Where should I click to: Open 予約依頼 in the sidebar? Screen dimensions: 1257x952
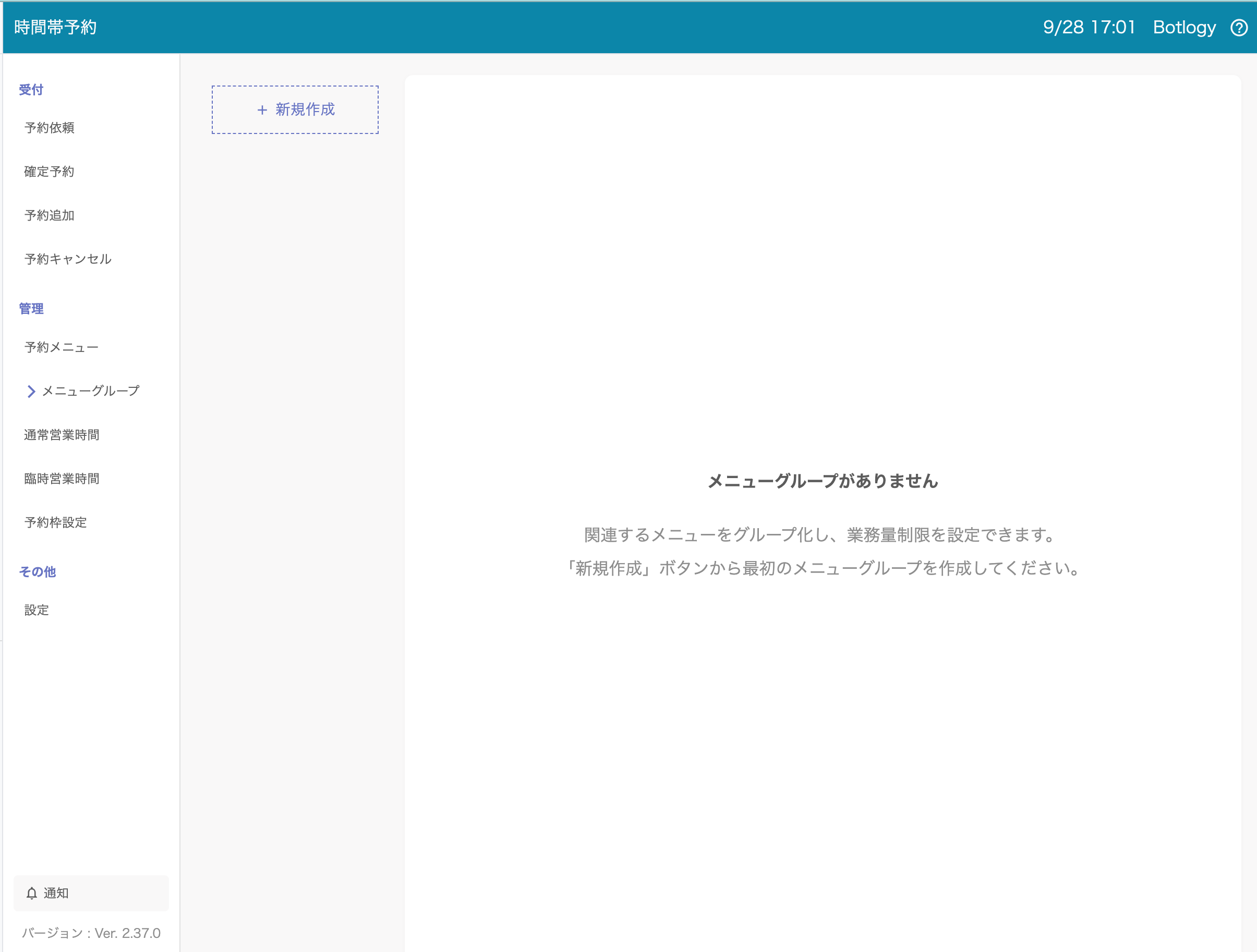50,128
